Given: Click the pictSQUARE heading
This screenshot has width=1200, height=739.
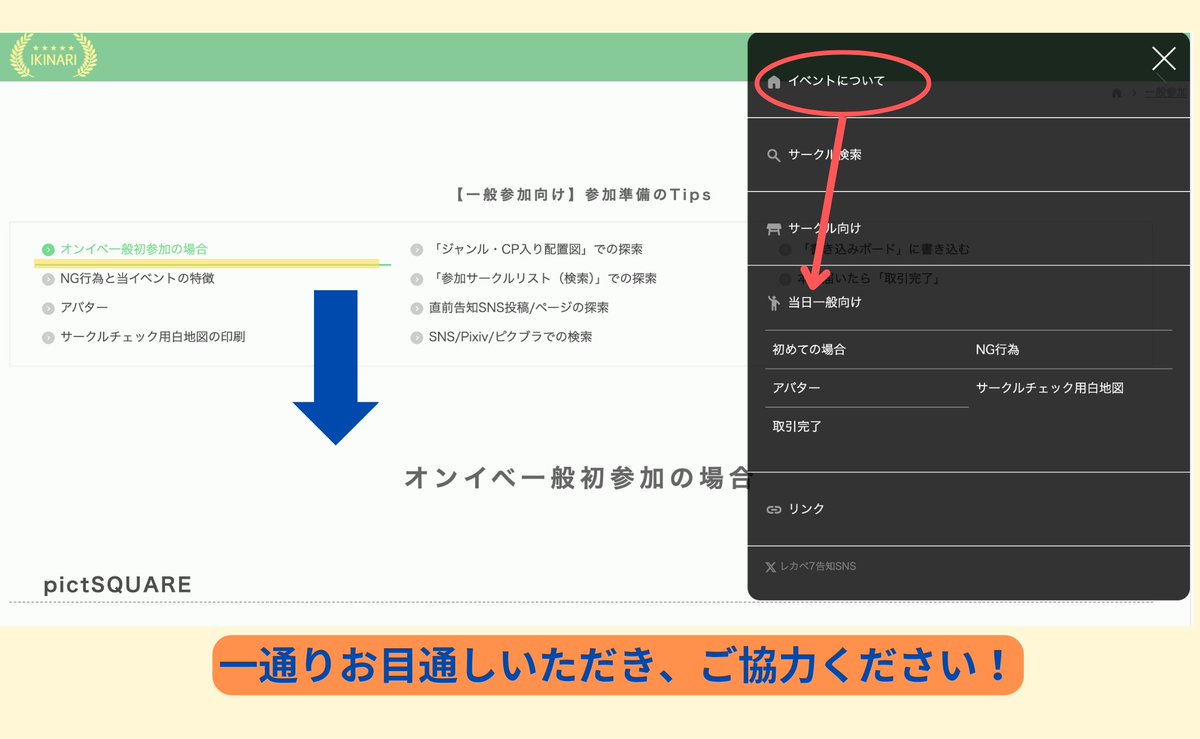Looking at the screenshot, I should click(117, 584).
